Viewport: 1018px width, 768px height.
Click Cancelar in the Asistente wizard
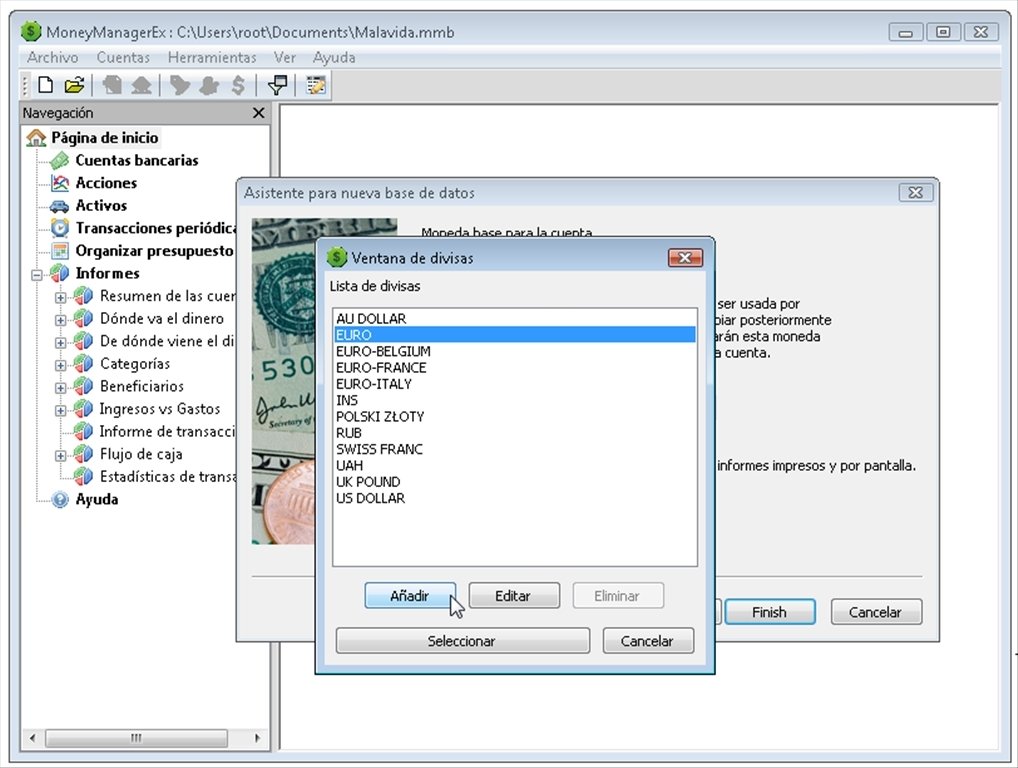click(876, 612)
